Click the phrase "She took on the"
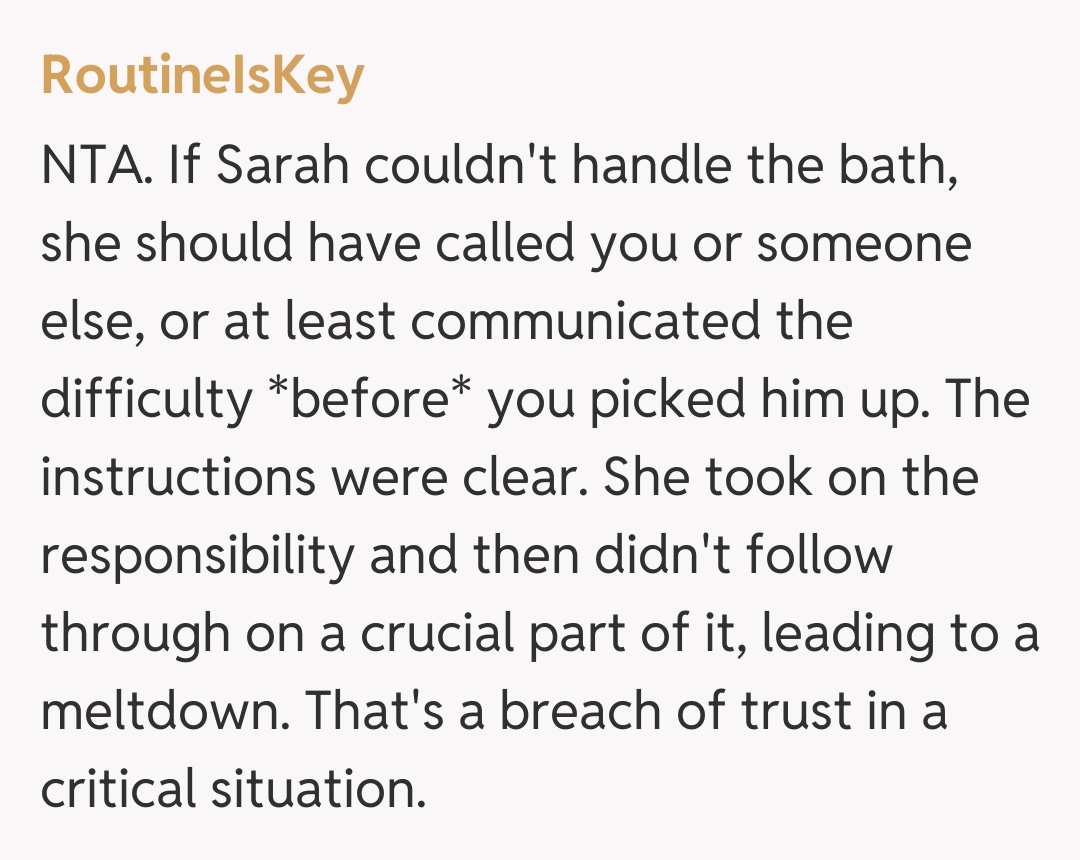The width and height of the screenshot is (1080, 860). click(790, 478)
